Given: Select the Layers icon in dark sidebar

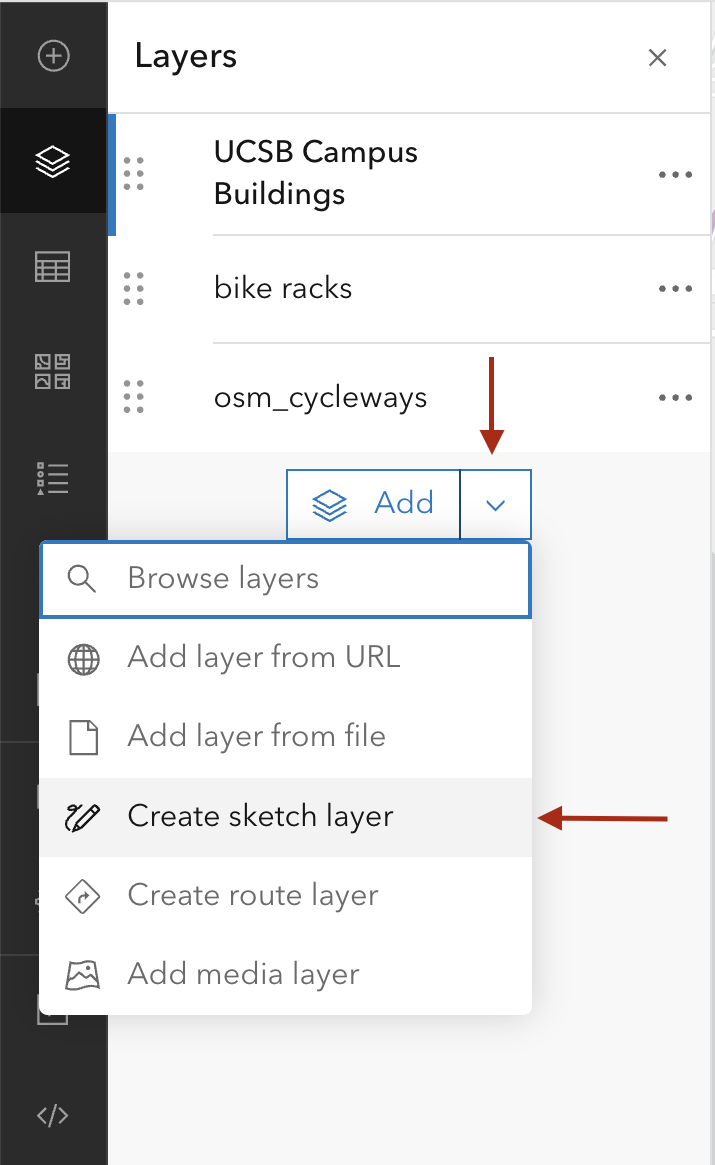Looking at the screenshot, I should pyautogui.click(x=53, y=161).
